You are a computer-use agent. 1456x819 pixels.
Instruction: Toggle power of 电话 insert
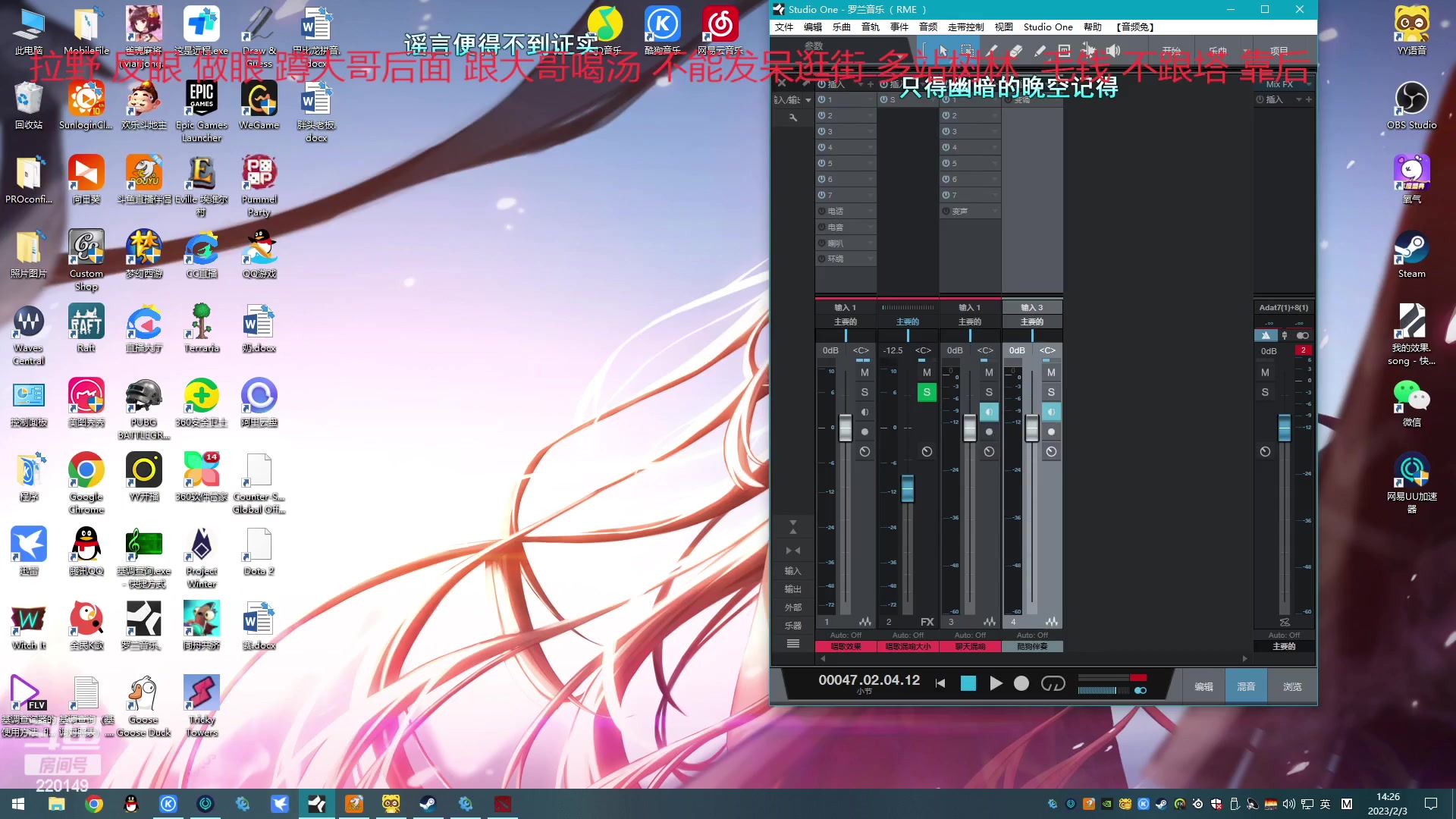point(821,211)
